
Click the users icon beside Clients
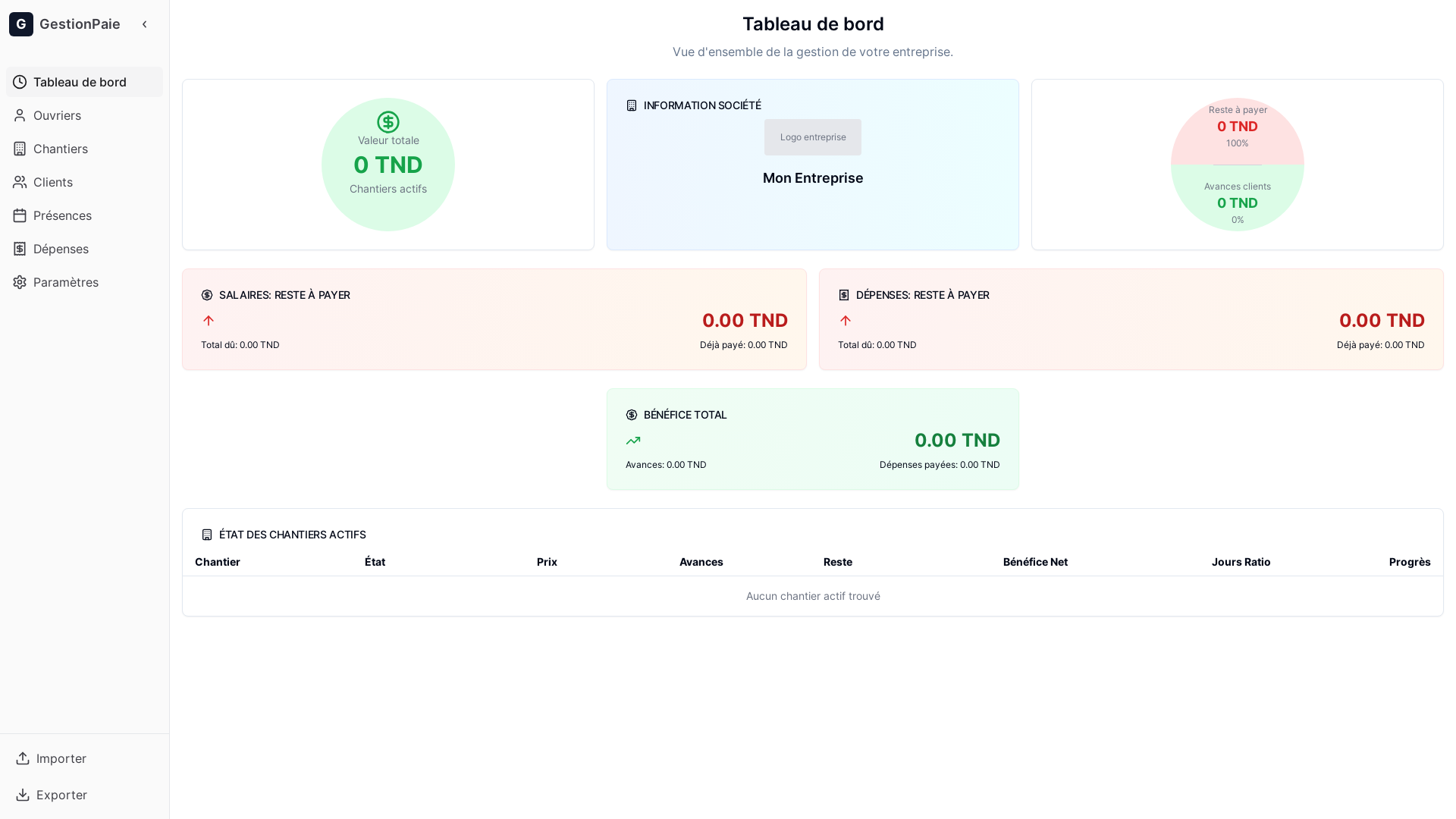[x=20, y=182]
